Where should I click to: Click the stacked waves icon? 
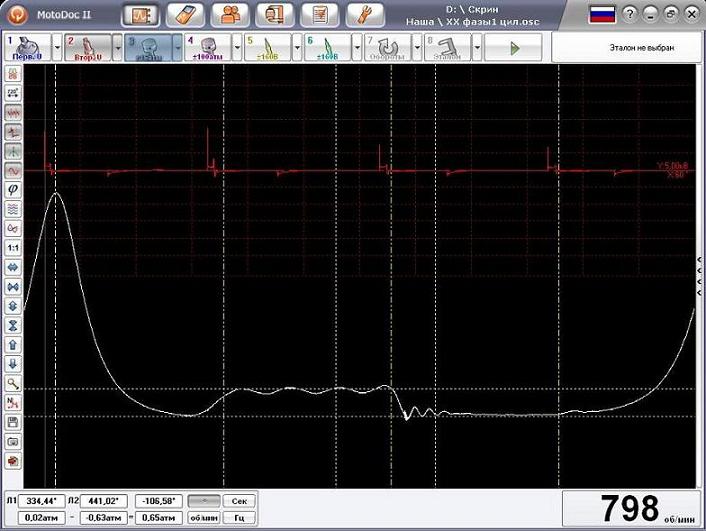[13, 209]
